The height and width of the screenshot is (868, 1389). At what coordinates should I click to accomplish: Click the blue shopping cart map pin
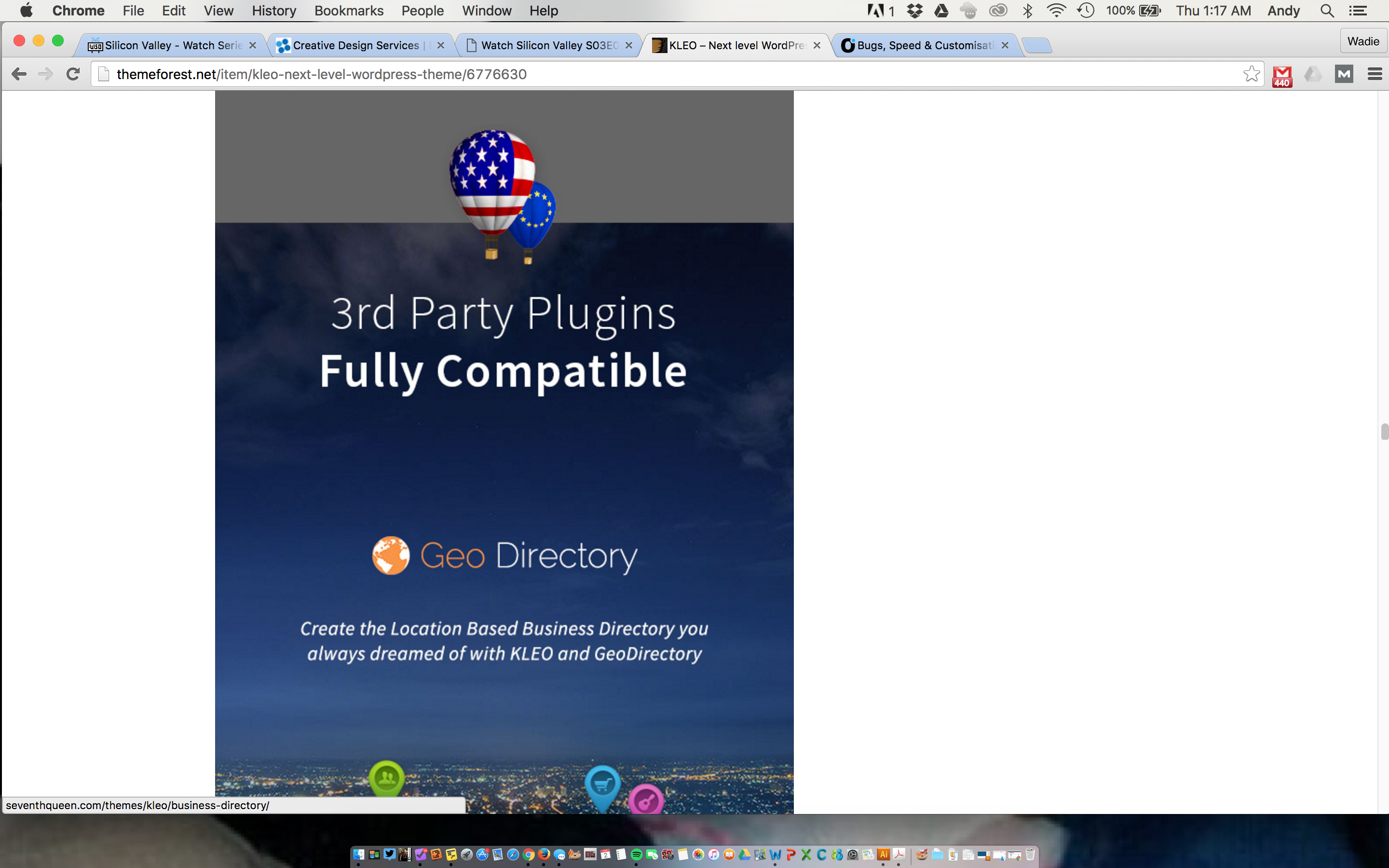pyautogui.click(x=602, y=787)
